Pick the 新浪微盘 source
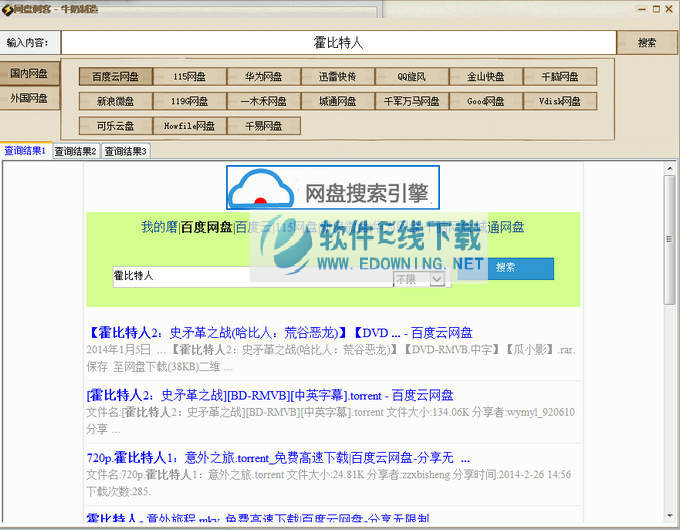 (115, 101)
